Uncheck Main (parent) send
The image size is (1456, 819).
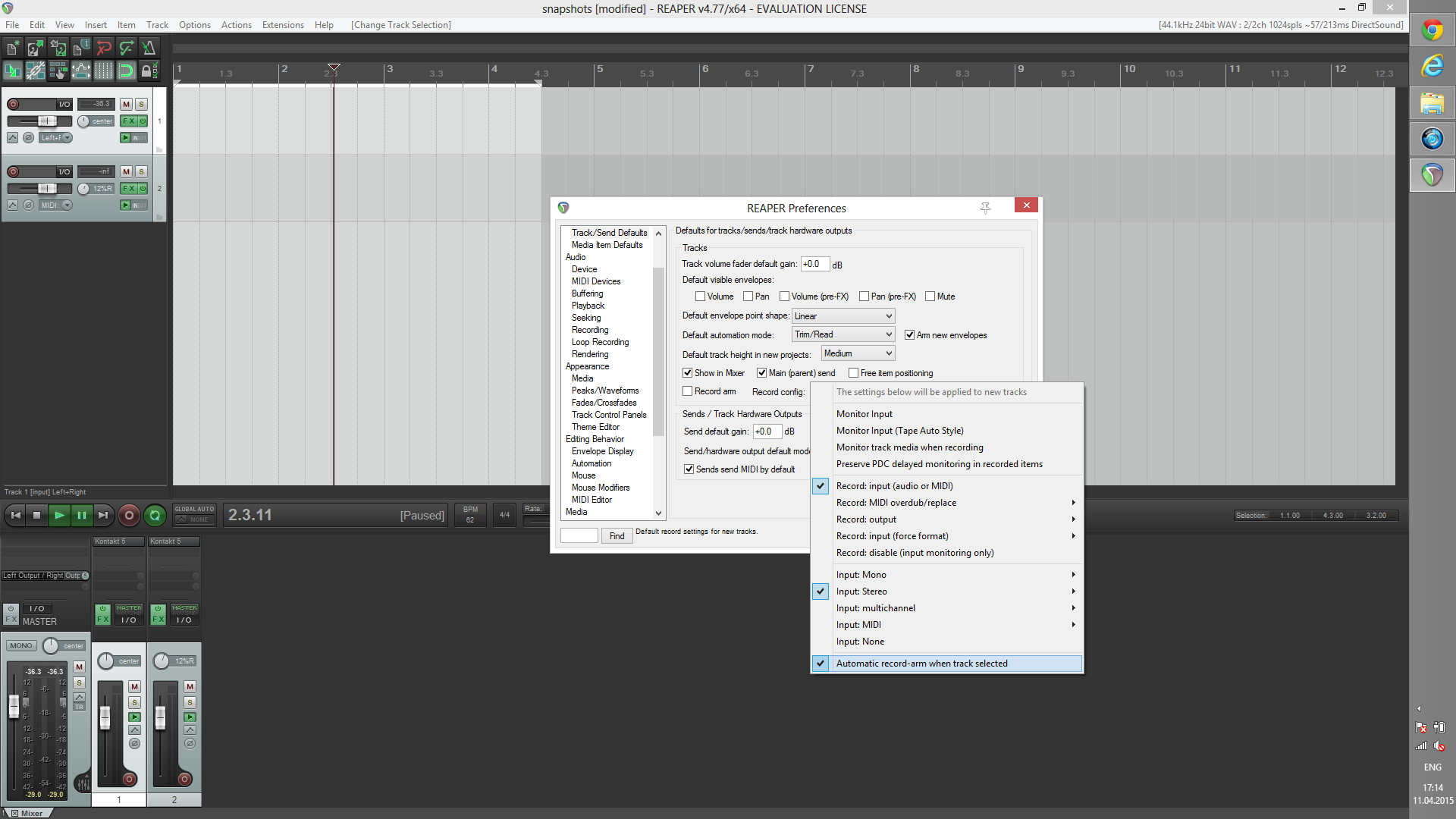pyautogui.click(x=761, y=373)
